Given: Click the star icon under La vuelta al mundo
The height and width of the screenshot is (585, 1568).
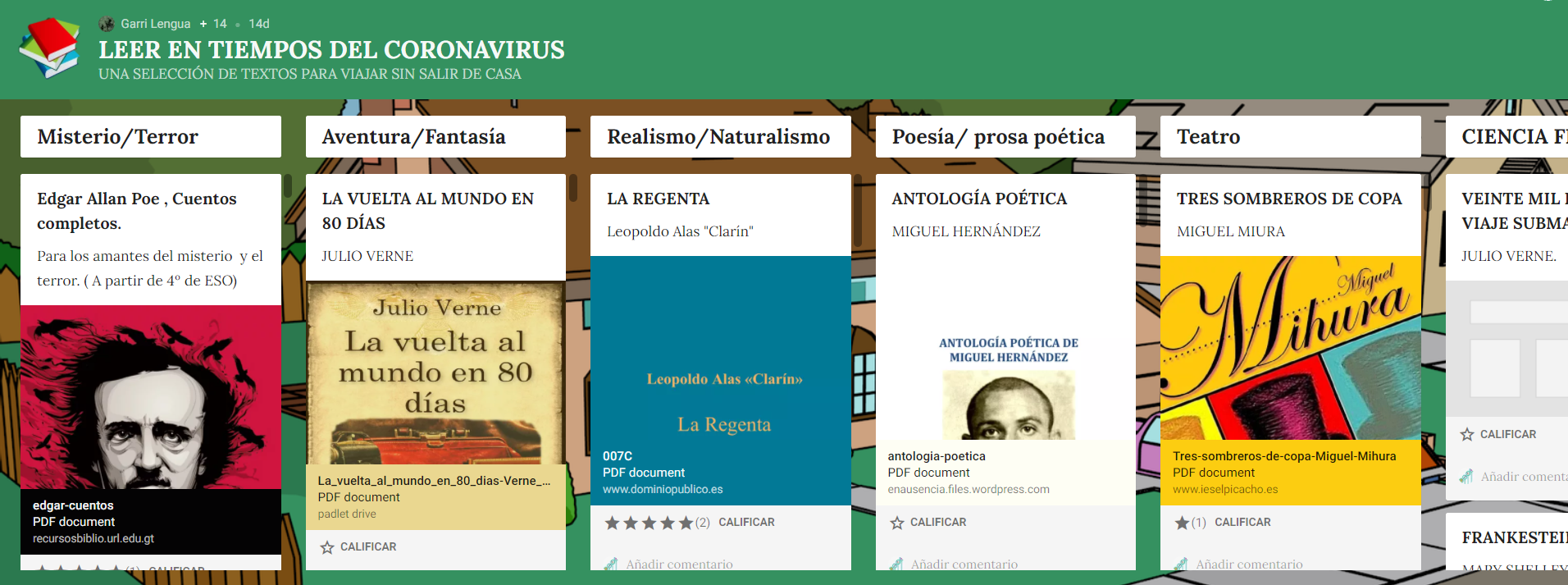Looking at the screenshot, I should (327, 547).
